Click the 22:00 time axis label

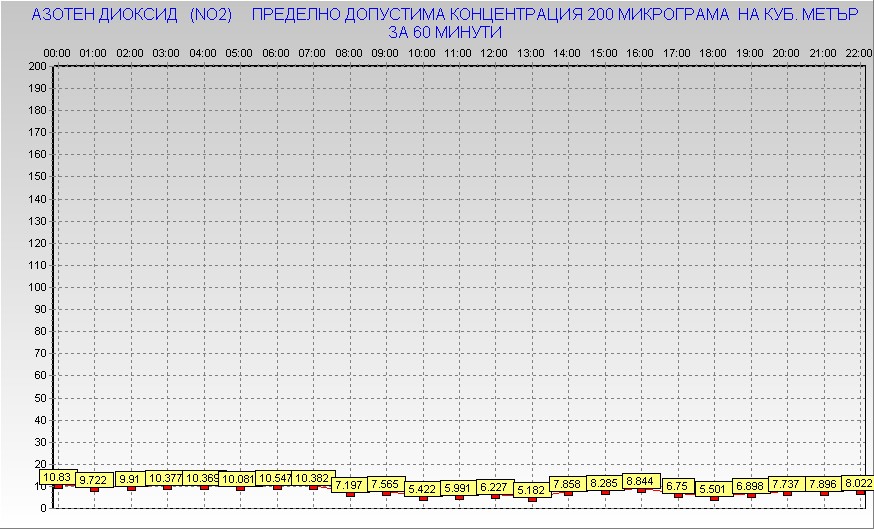(858, 52)
